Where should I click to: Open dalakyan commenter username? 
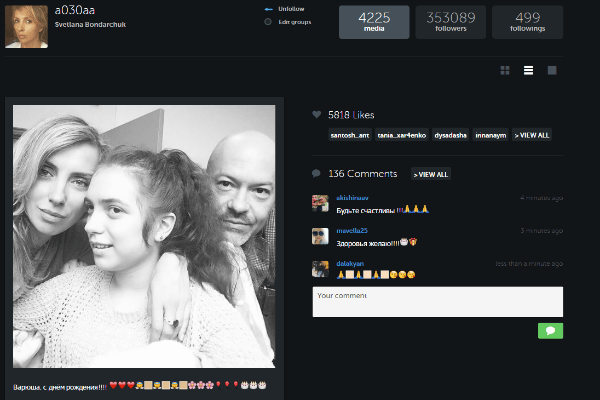[x=350, y=263]
